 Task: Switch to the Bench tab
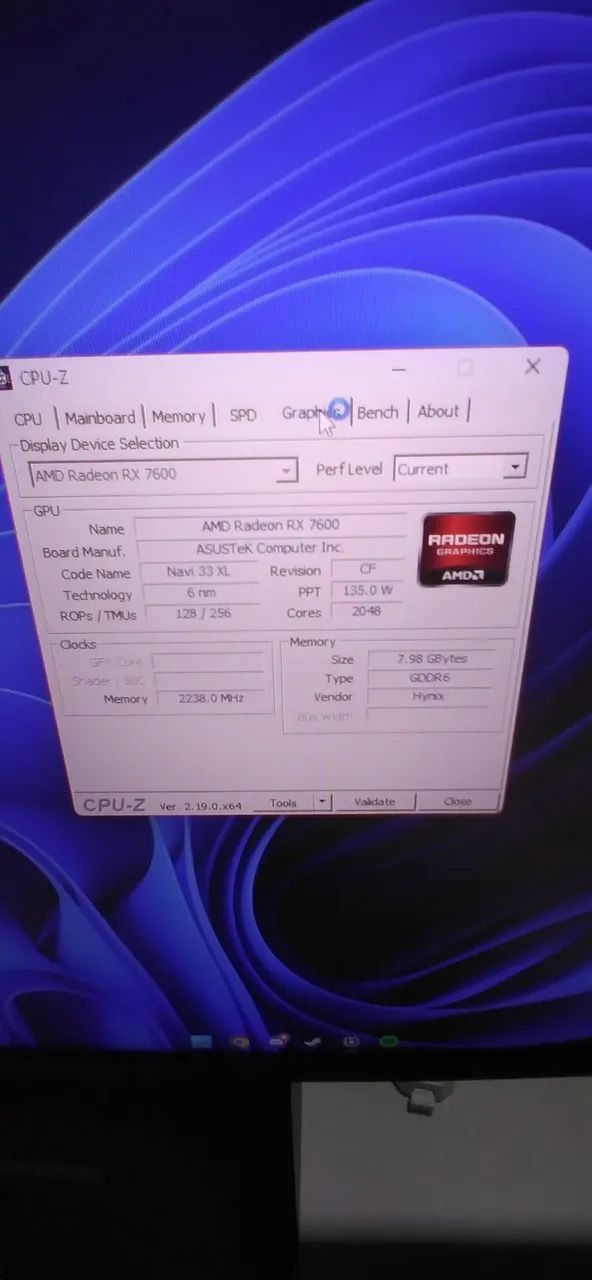(x=378, y=412)
